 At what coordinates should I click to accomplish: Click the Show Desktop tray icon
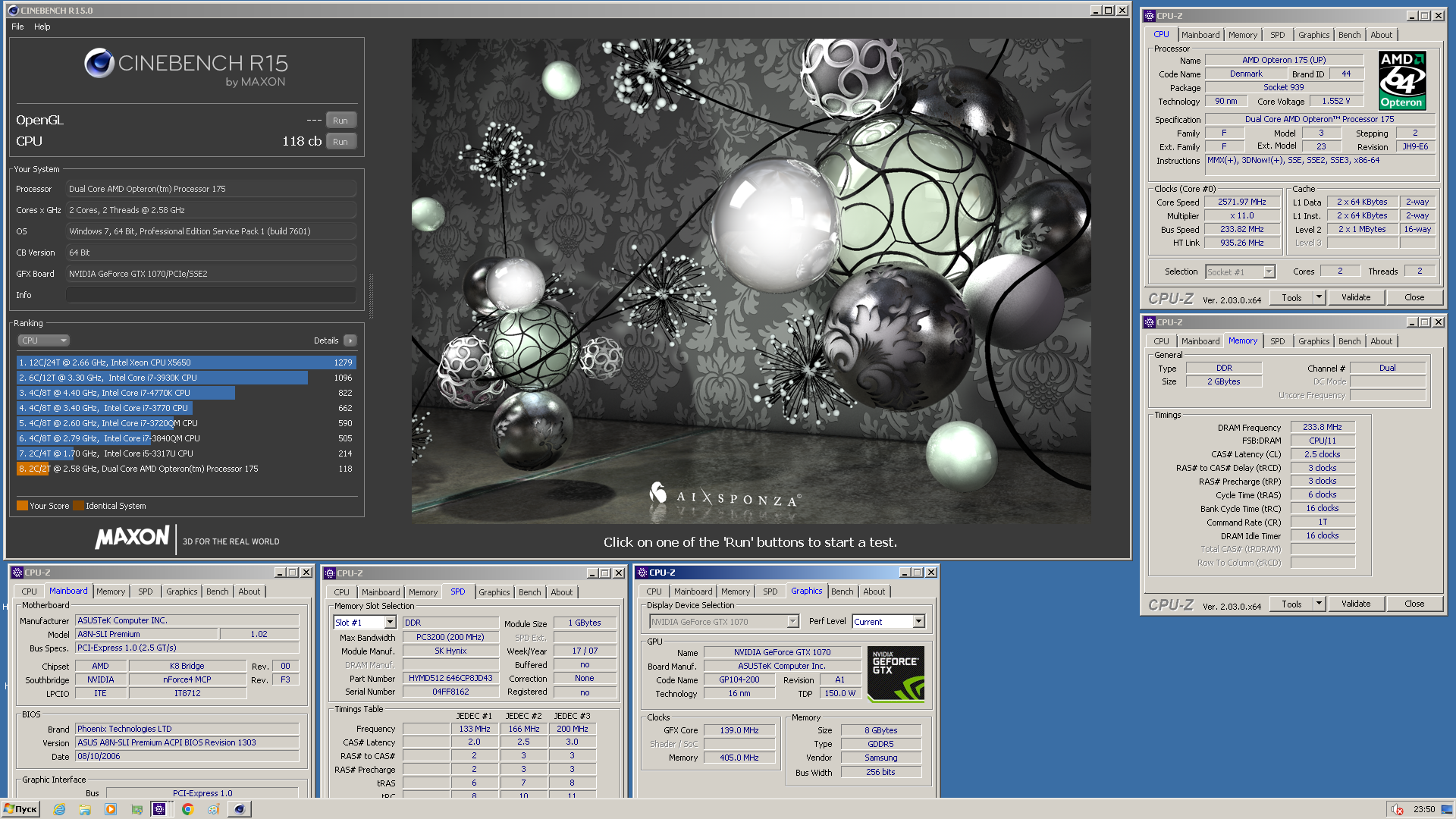[1448, 809]
